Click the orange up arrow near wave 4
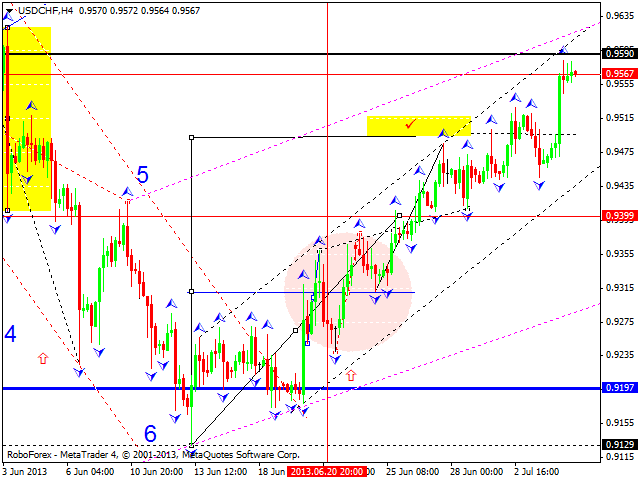The width and height of the screenshot is (640, 480). [43, 356]
